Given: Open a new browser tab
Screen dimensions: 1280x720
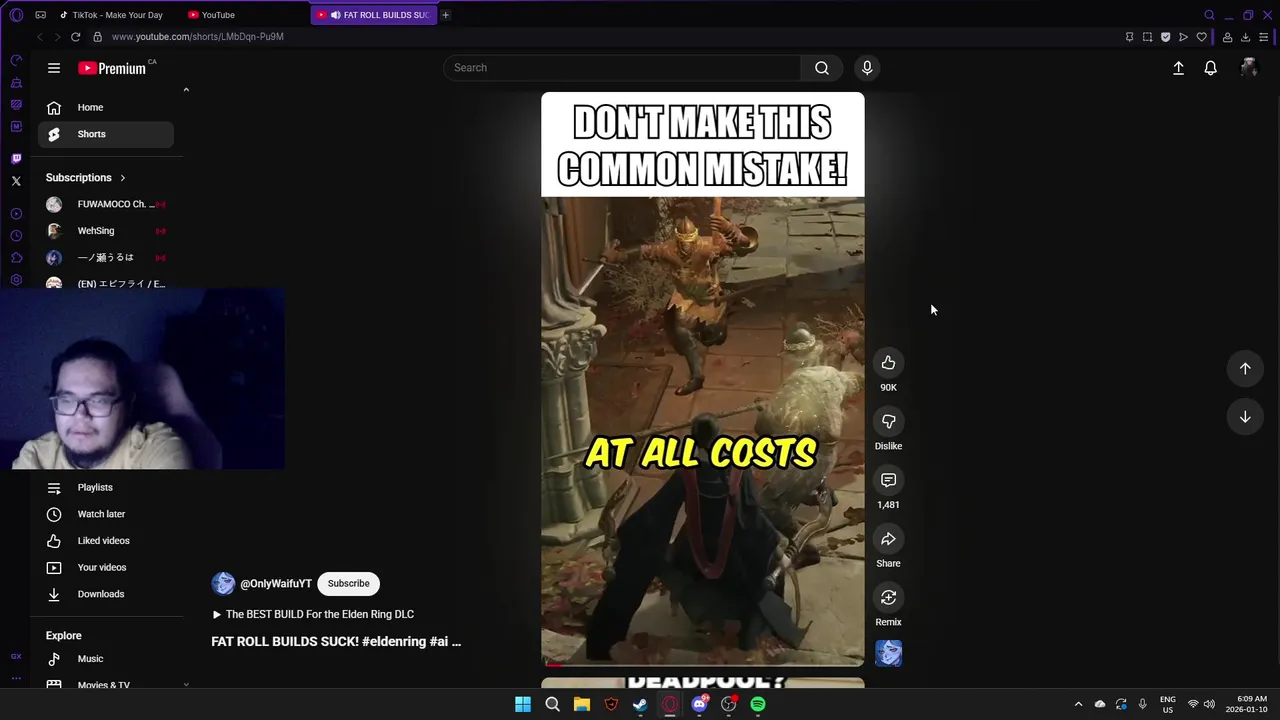Looking at the screenshot, I should [445, 15].
